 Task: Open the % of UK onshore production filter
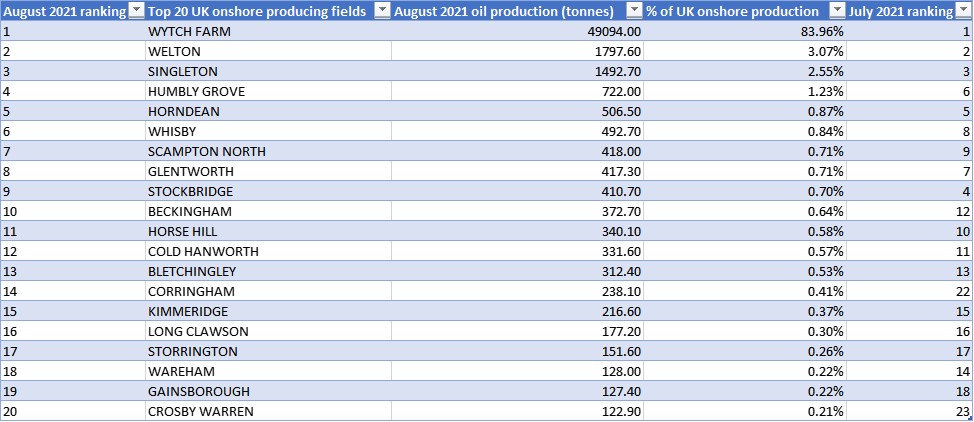tap(836, 11)
